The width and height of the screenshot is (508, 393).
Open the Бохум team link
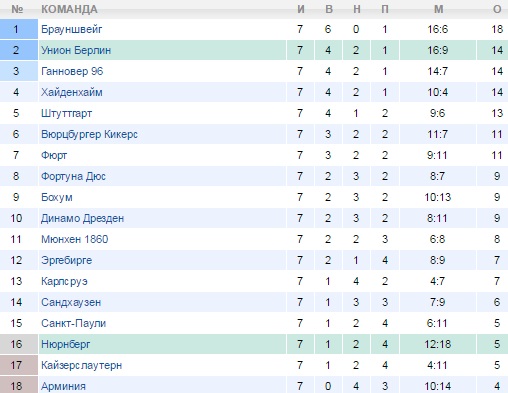[57, 197]
